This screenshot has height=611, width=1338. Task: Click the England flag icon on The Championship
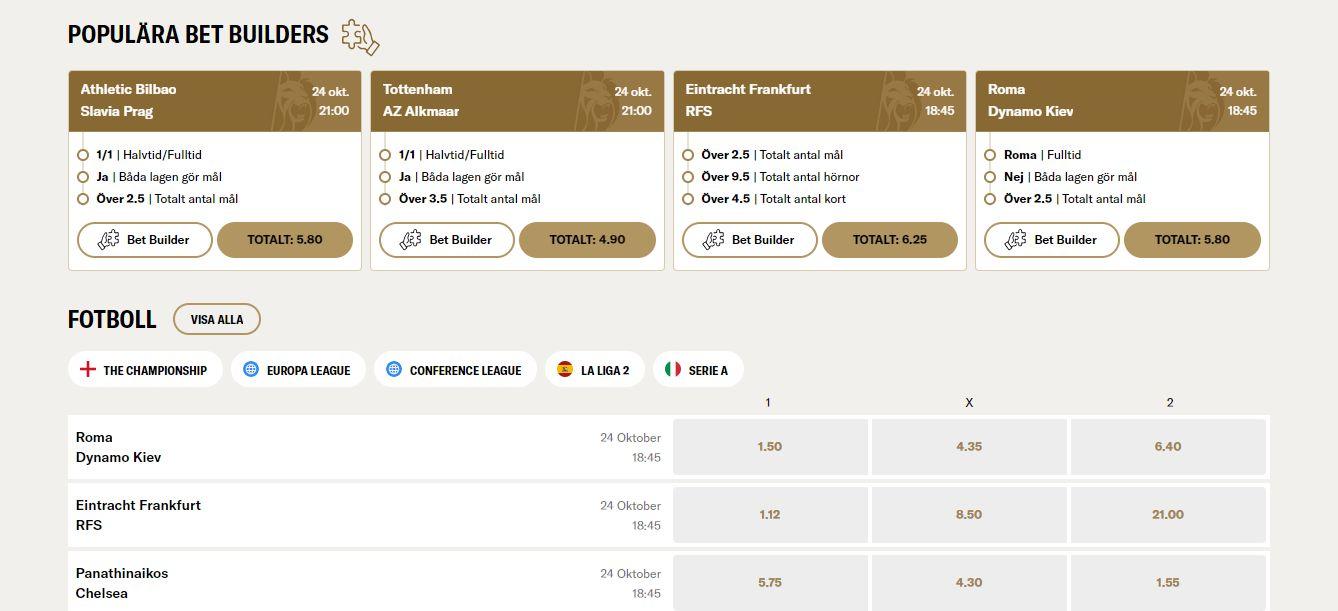click(x=88, y=369)
